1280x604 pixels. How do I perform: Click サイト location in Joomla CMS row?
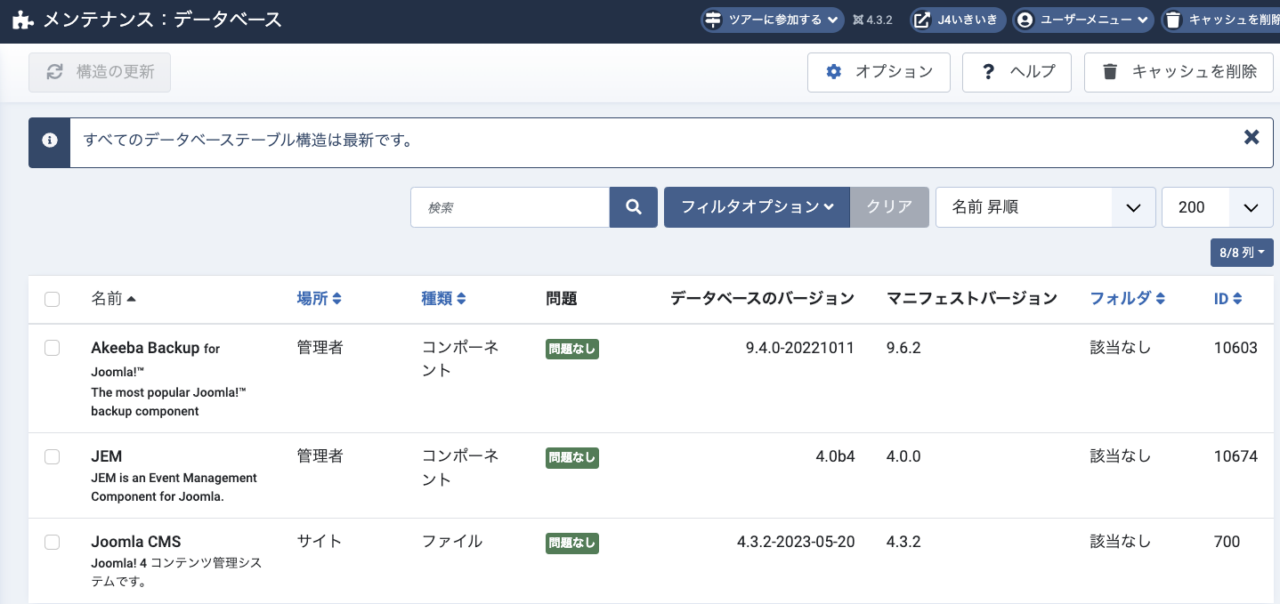coord(320,542)
